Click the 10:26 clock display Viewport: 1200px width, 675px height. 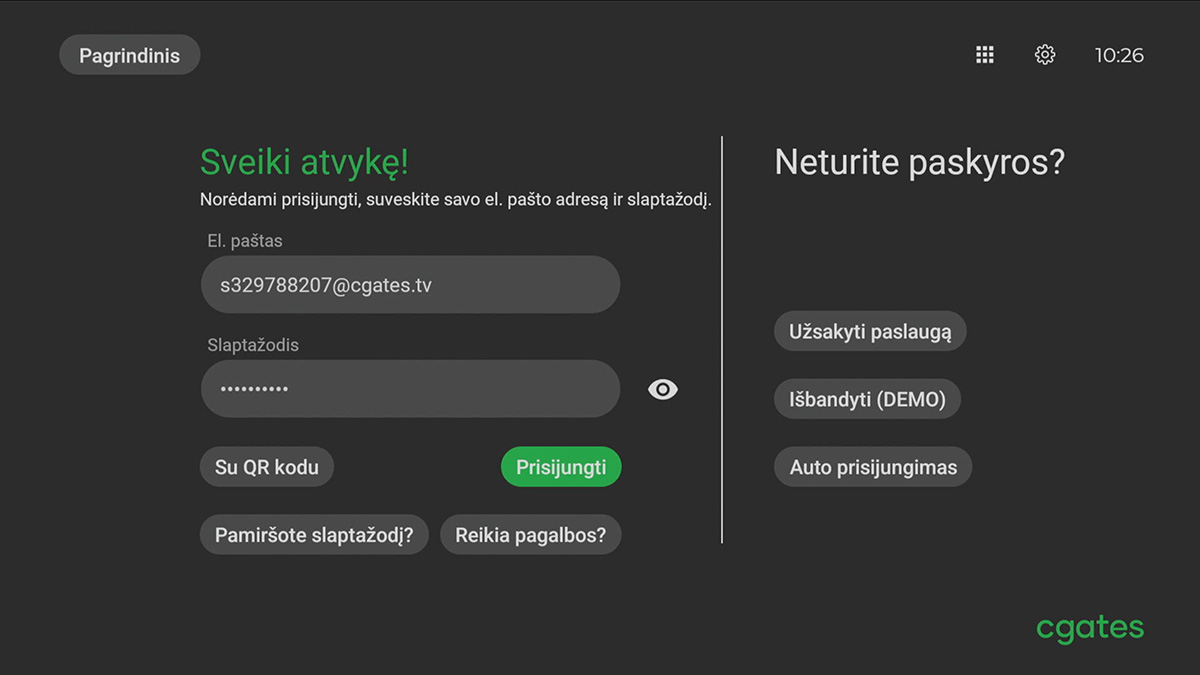(1120, 55)
